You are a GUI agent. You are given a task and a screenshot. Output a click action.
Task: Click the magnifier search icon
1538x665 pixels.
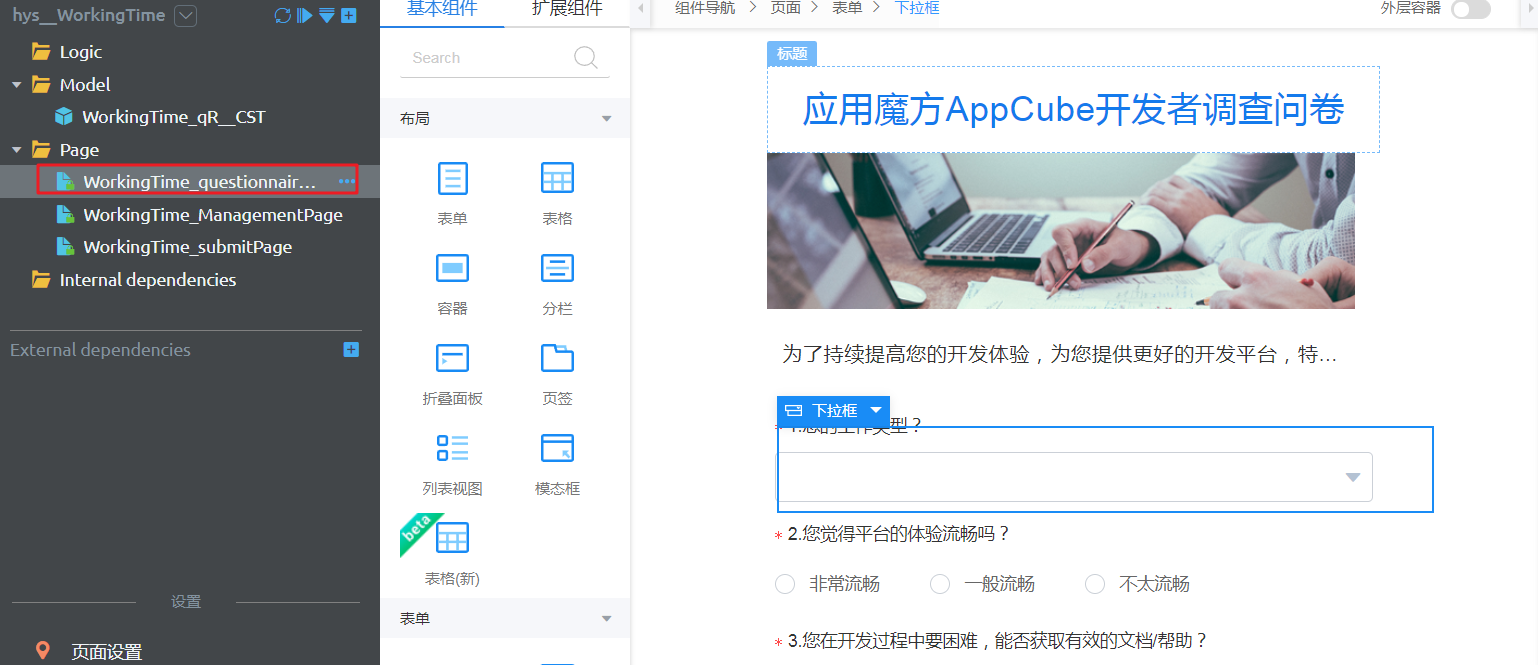click(x=587, y=58)
